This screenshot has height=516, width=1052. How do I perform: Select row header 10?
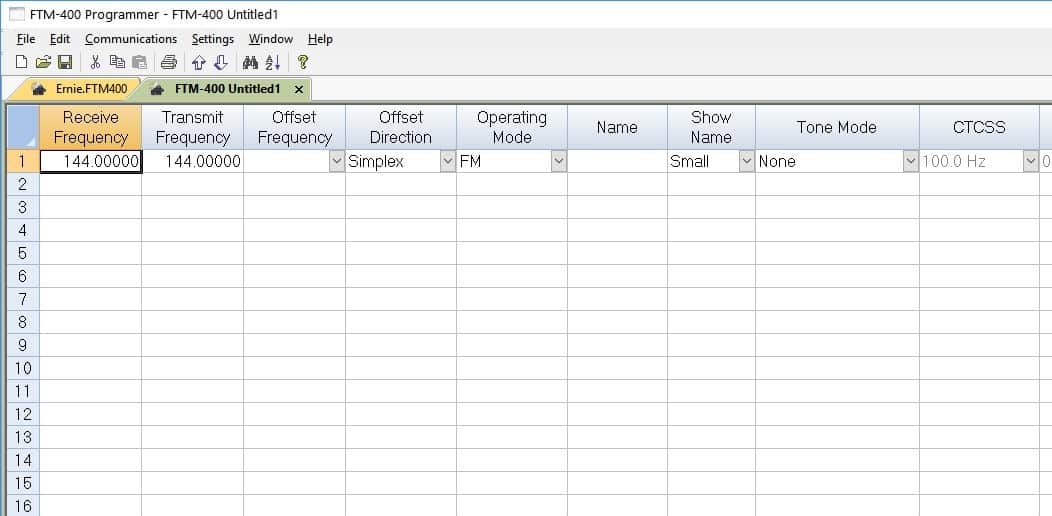coord(23,368)
